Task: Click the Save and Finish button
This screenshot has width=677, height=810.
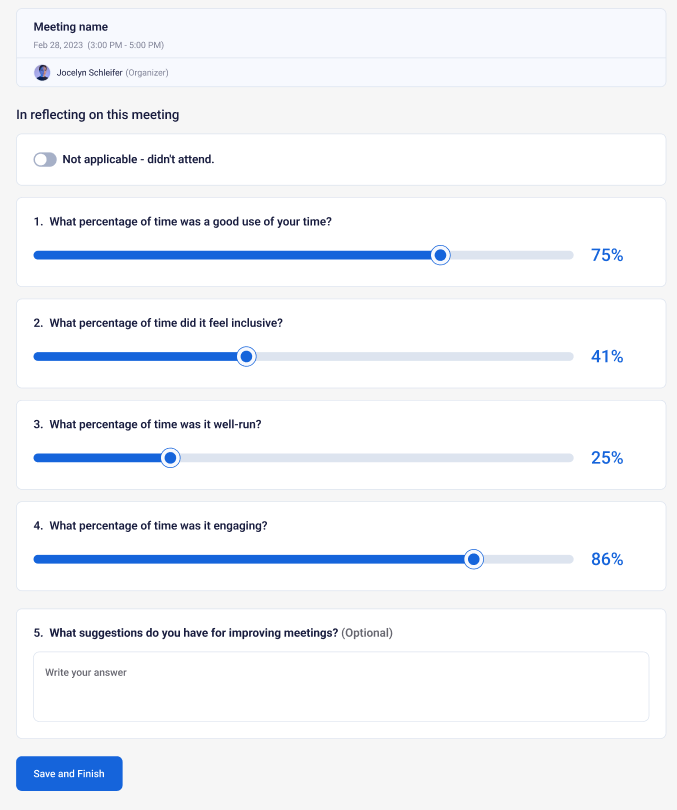Action: pyautogui.click(x=69, y=773)
